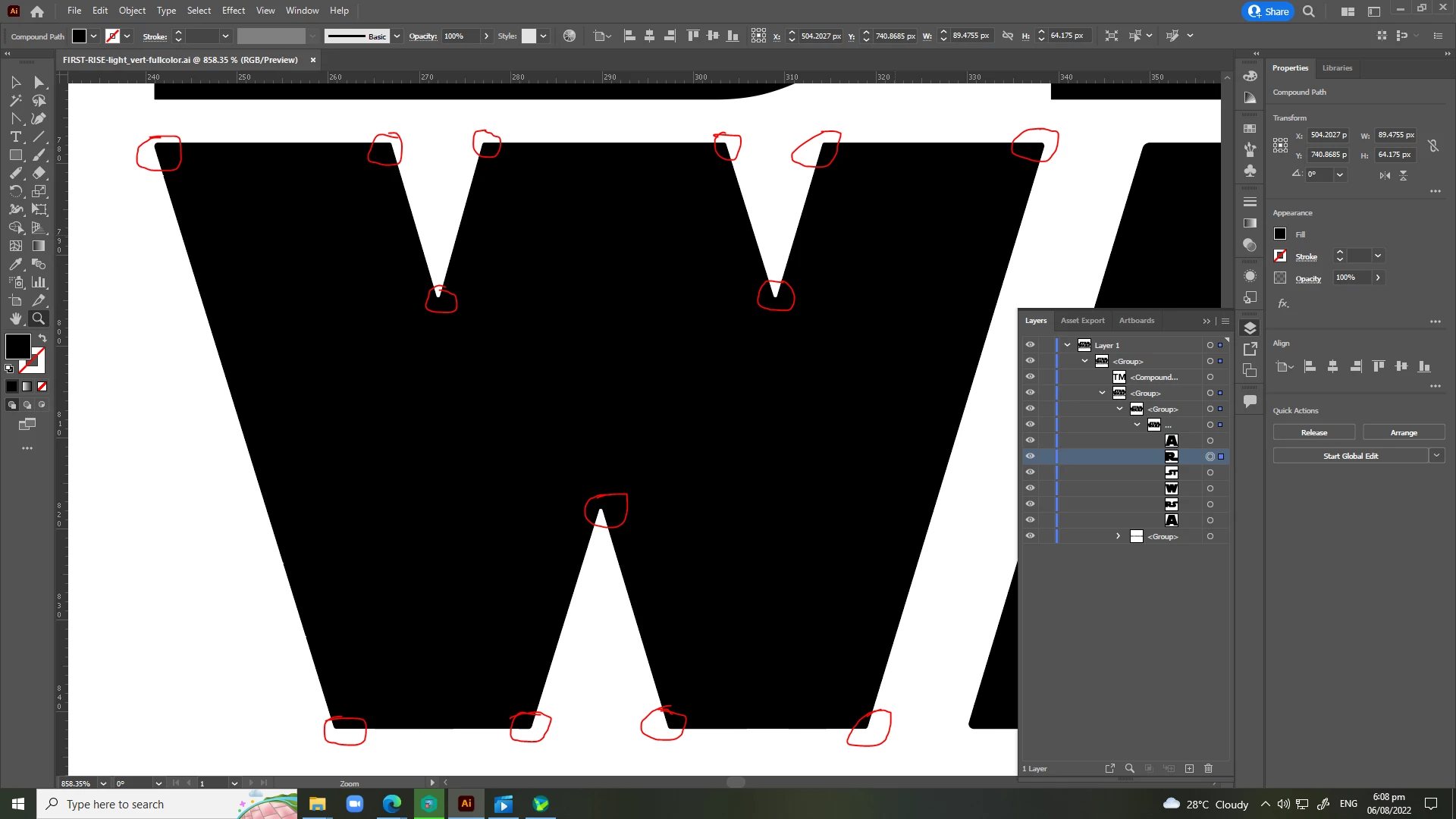Select the Rectangle tool
This screenshot has height=819, width=1456.
click(15, 155)
